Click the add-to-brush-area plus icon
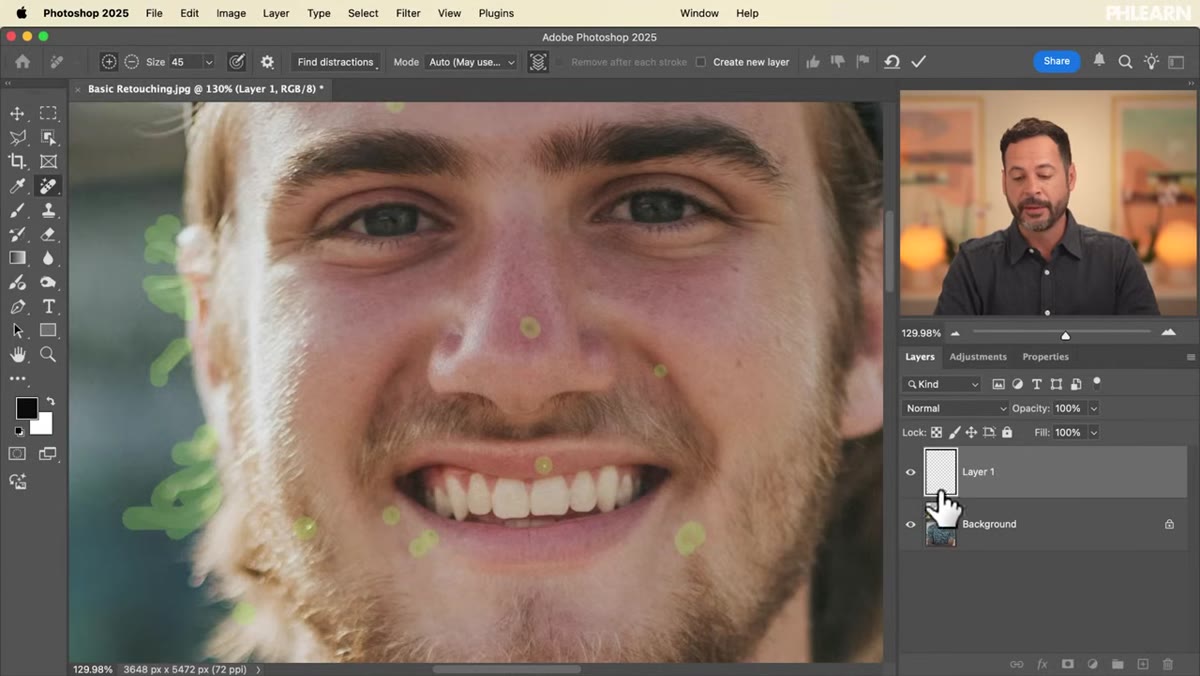Screen dimensions: 1200x676 click(x=109, y=62)
